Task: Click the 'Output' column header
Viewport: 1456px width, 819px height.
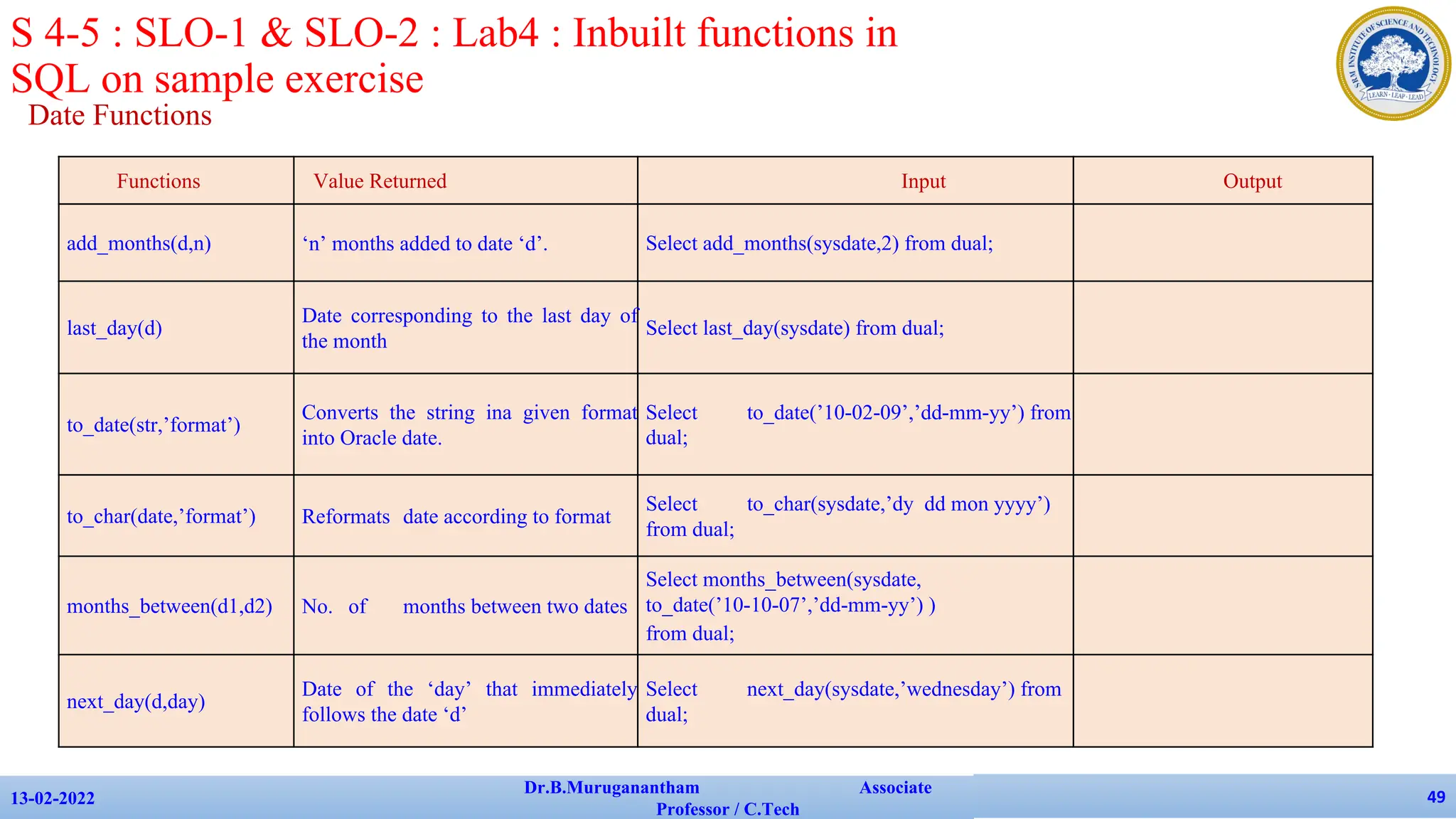Action: (x=1253, y=181)
